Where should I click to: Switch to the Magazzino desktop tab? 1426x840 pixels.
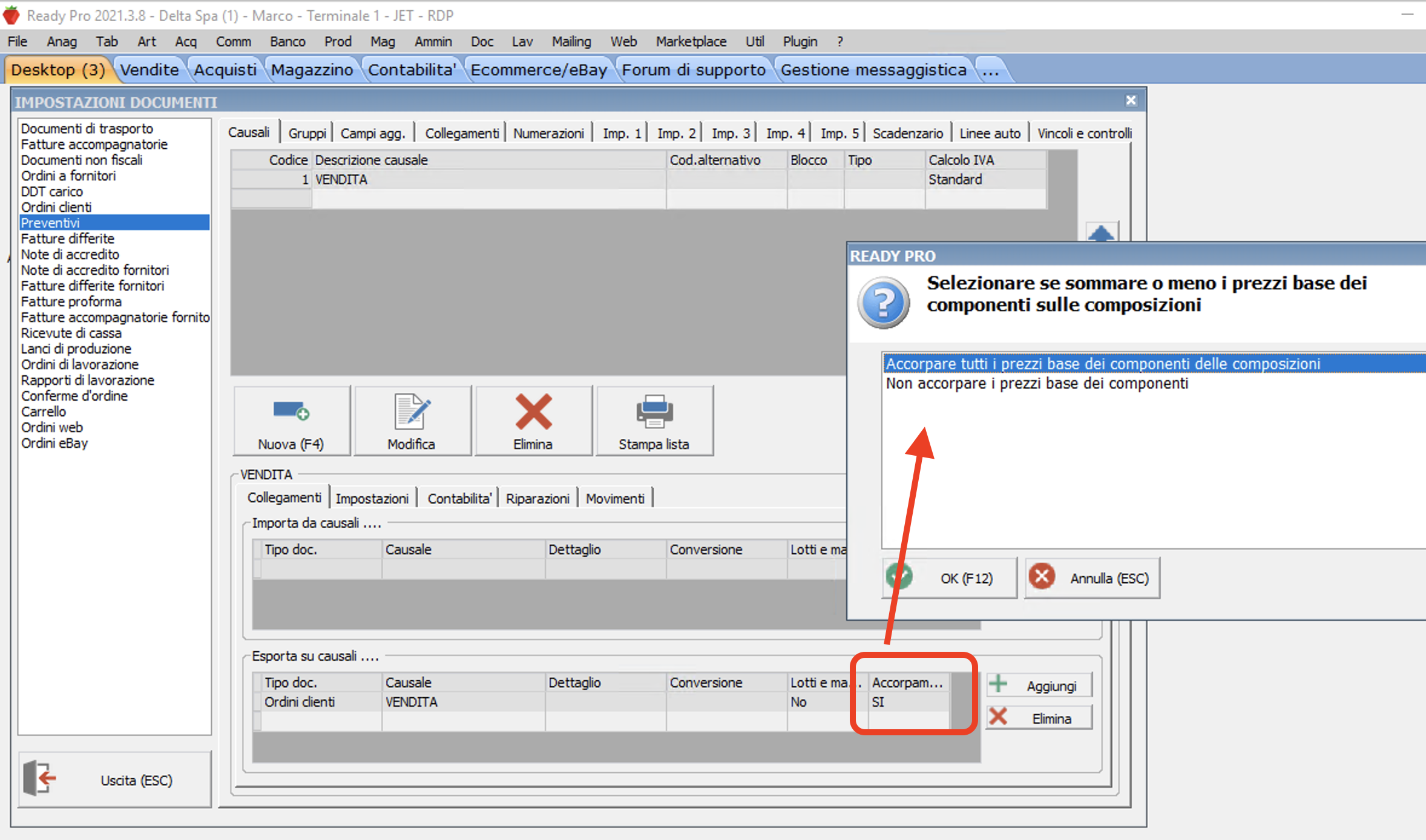312,70
